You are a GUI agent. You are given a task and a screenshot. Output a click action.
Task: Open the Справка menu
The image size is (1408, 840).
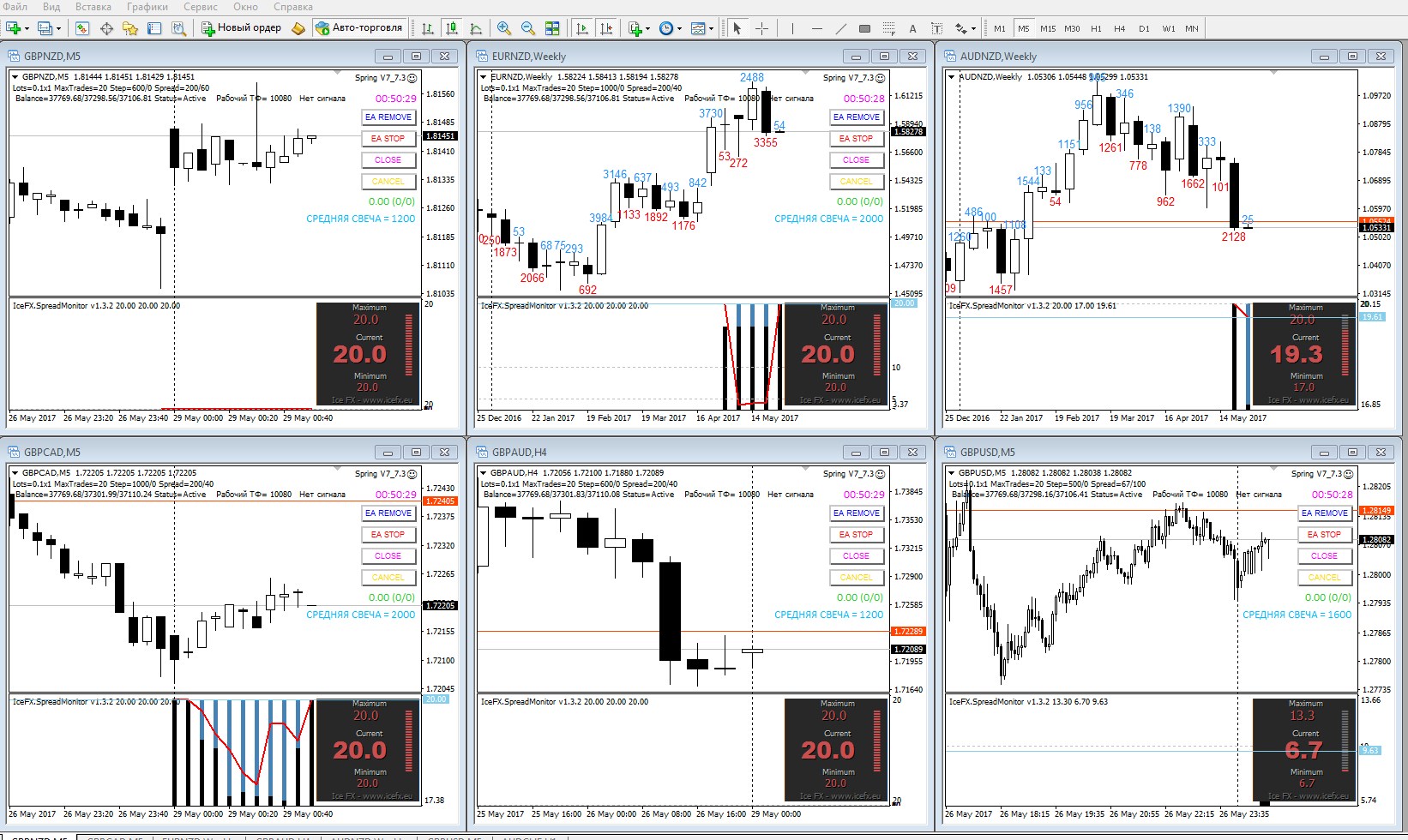click(293, 7)
